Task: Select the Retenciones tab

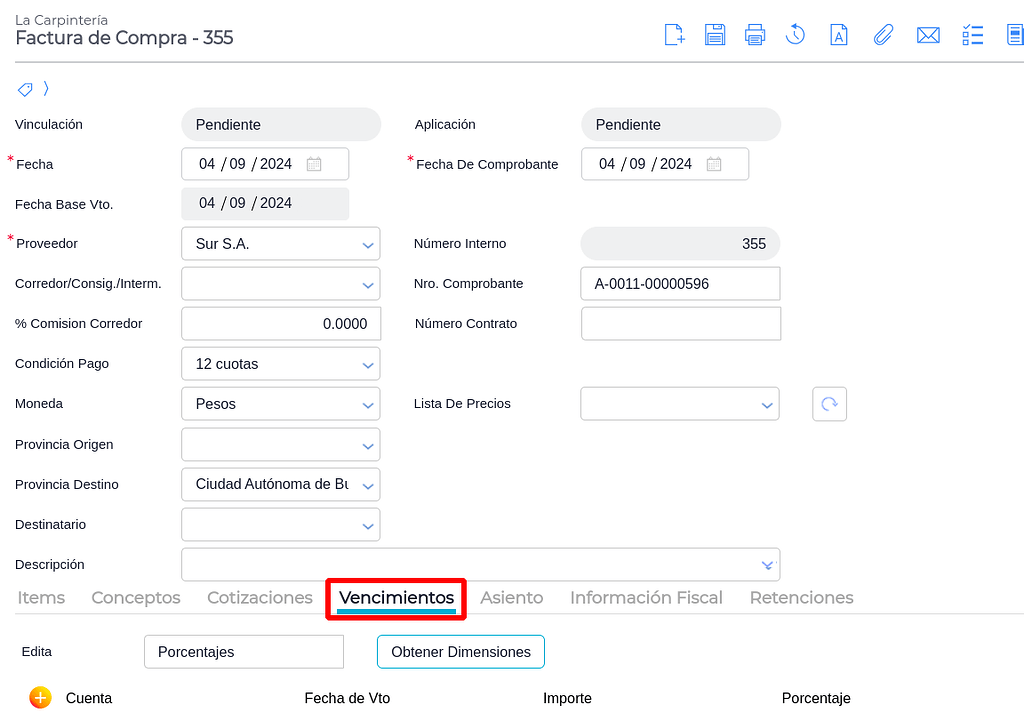Action: click(x=801, y=597)
